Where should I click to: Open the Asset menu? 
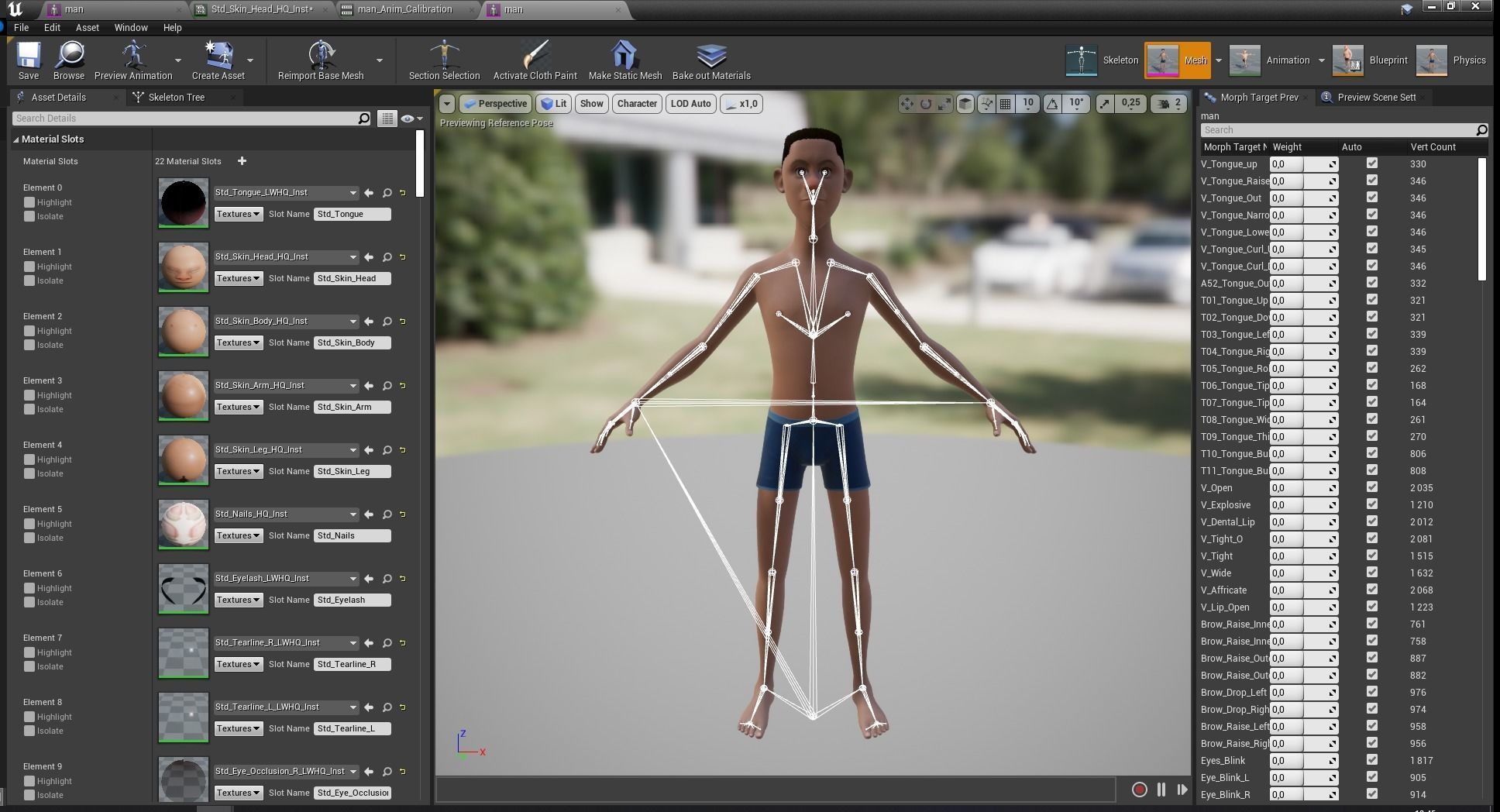[x=87, y=27]
